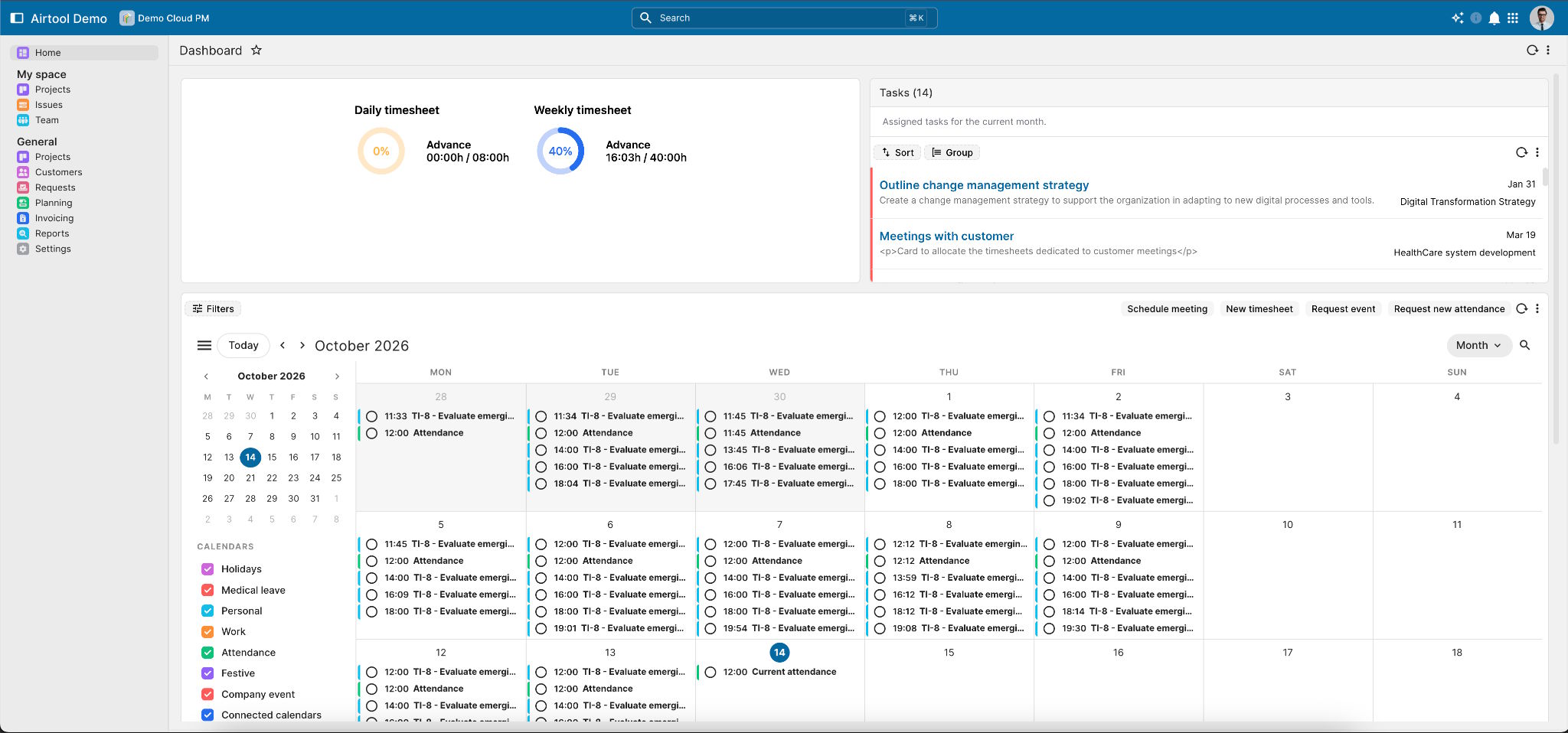The width and height of the screenshot is (1568, 733).
Task: Toggle calendar side panel hamburger icon
Action: (204, 345)
